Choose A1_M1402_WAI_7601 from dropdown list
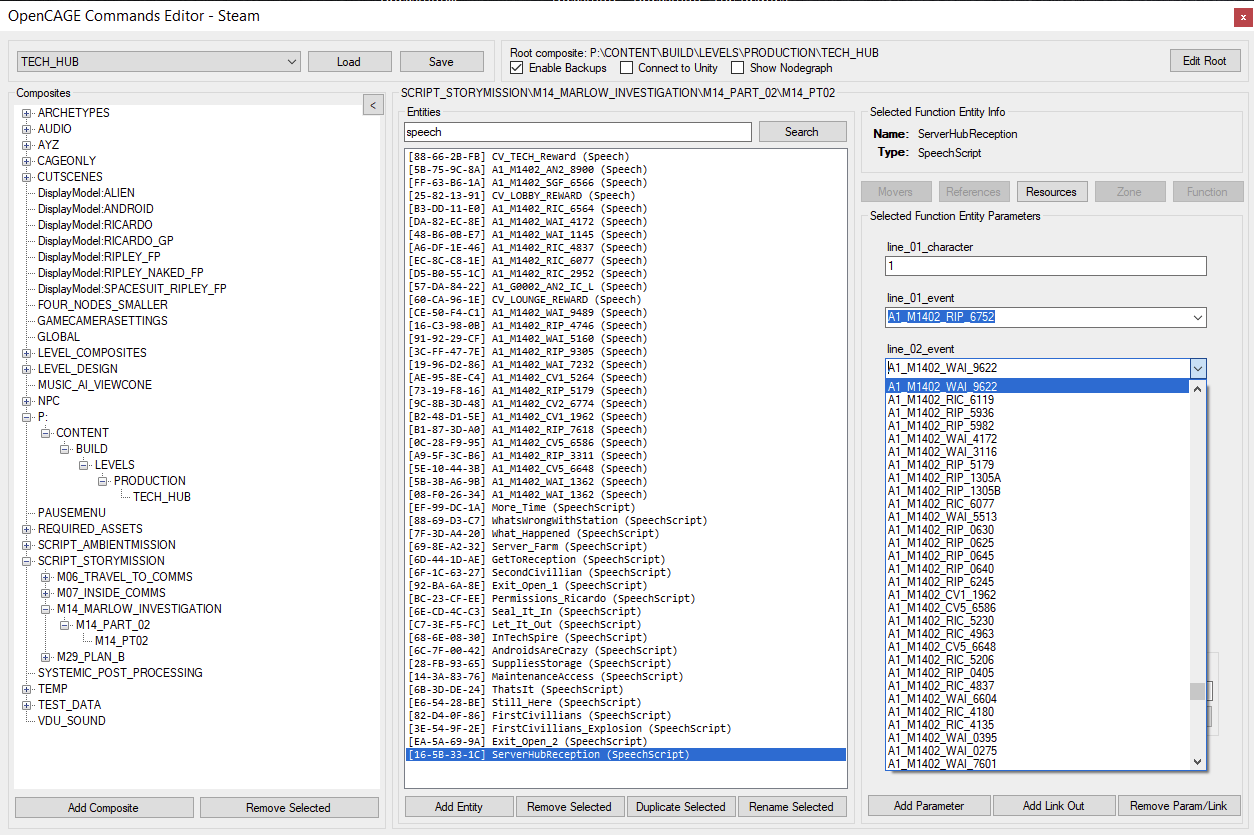The width and height of the screenshot is (1254, 835). (x=1037, y=763)
